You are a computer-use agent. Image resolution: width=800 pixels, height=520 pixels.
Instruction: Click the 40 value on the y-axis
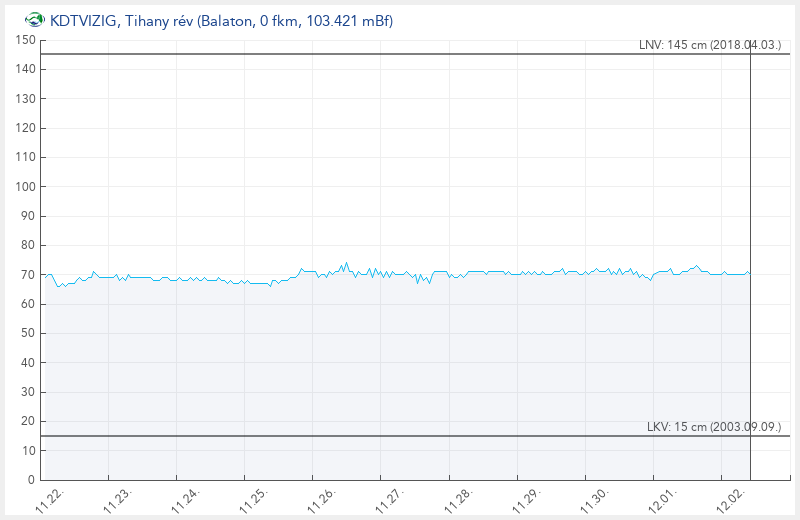(x=29, y=363)
